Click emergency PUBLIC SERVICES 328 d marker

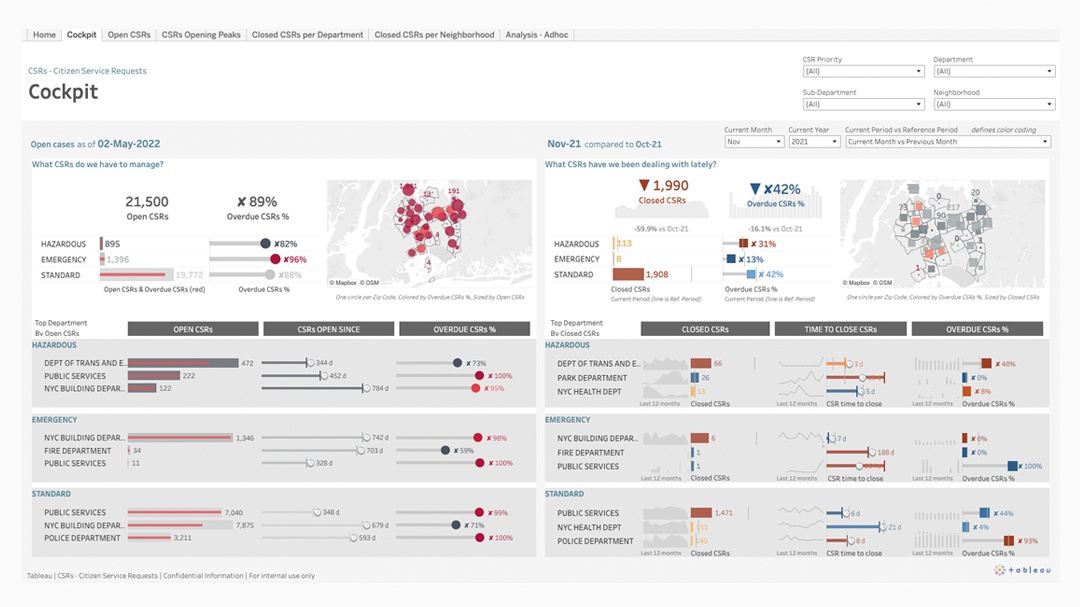click(x=311, y=463)
